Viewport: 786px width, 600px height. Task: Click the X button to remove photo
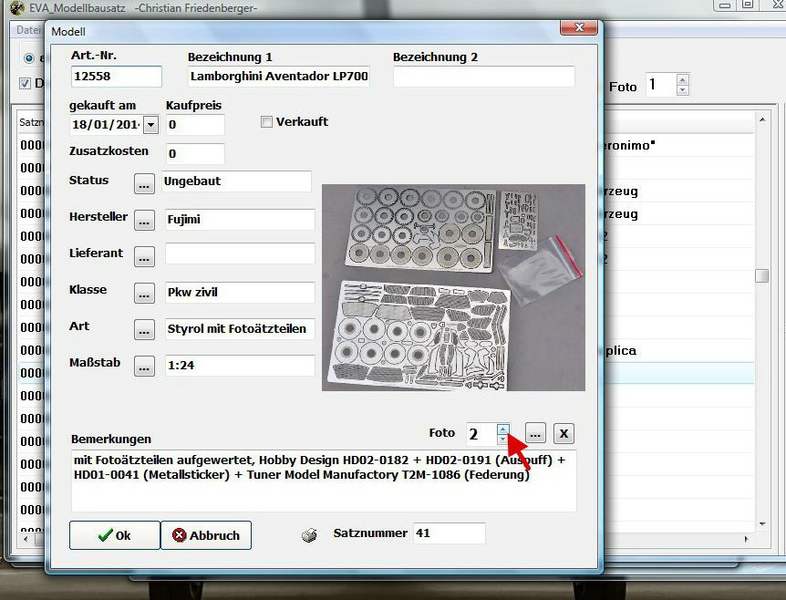point(563,434)
